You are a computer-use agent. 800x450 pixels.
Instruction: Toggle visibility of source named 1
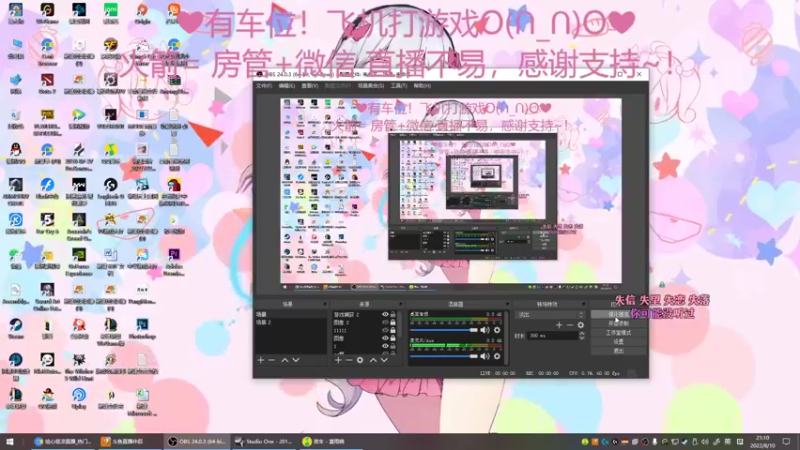385,346
